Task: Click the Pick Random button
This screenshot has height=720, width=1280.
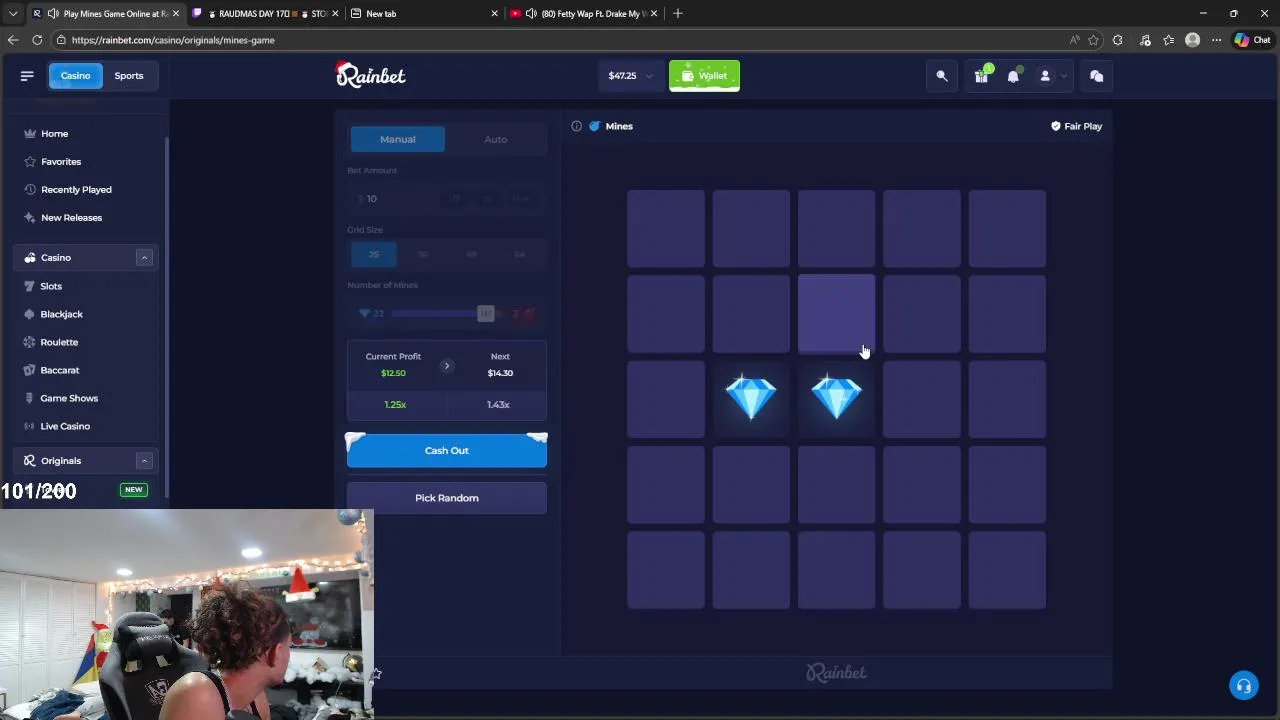Action: 447,498
